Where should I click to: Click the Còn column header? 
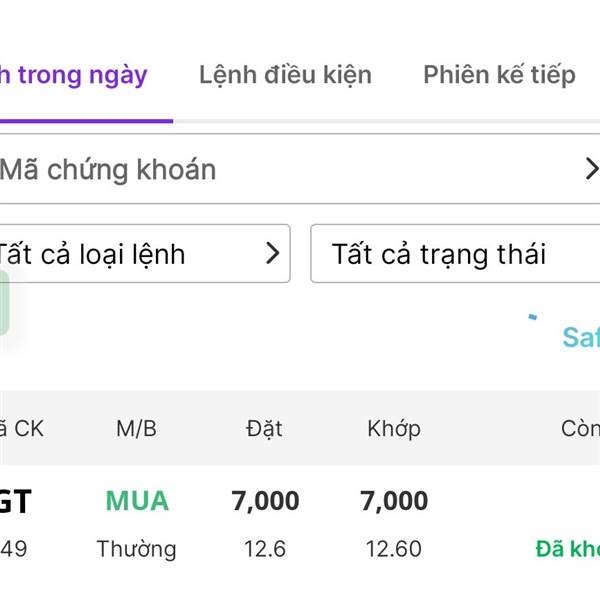click(580, 429)
